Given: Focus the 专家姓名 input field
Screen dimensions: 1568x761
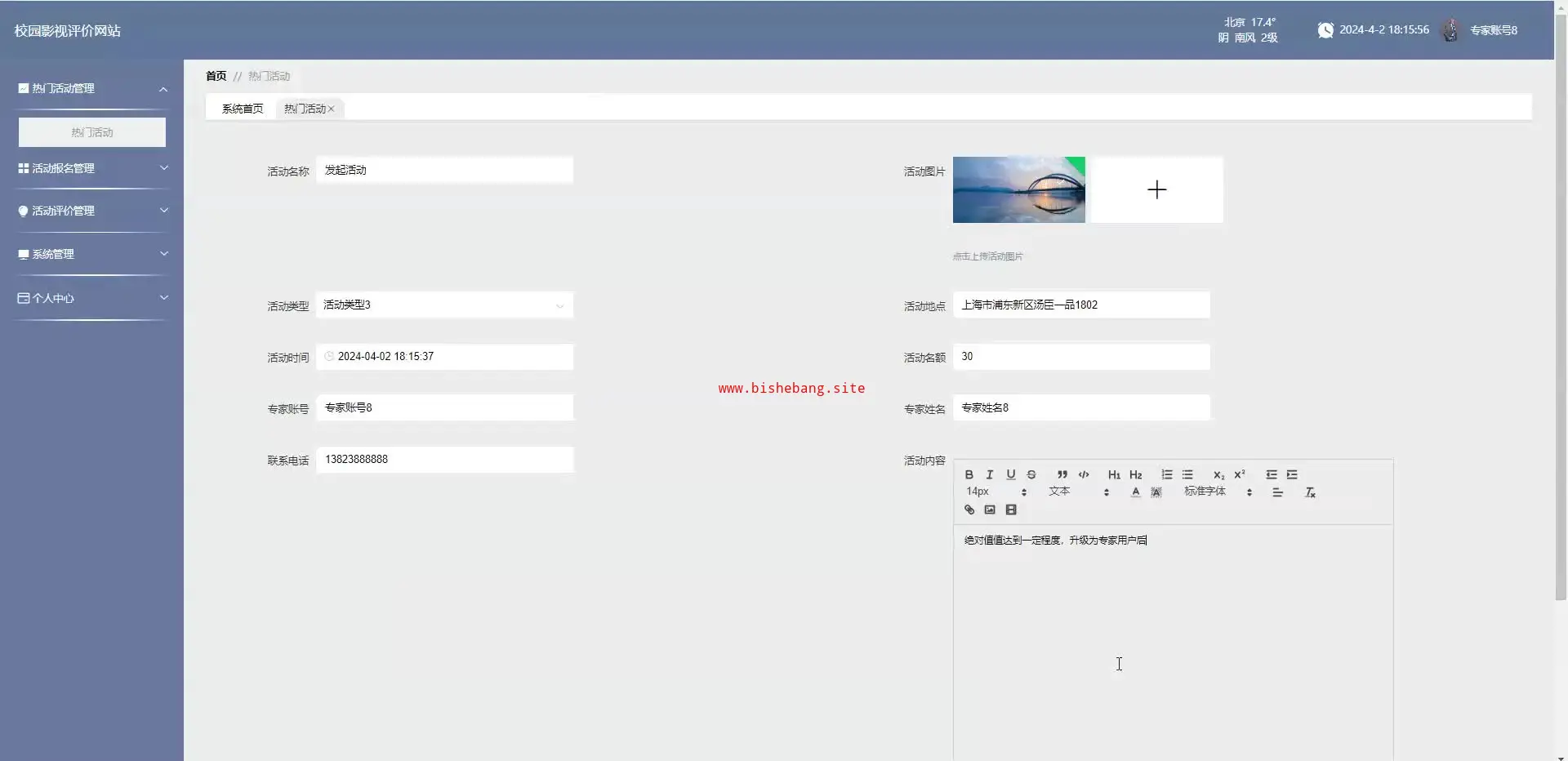Looking at the screenshot, I should [x=1081, y=407].
